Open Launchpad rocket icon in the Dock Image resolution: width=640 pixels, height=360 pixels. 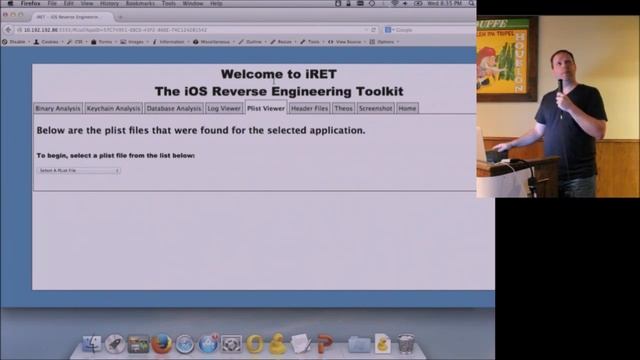[115, 344]
